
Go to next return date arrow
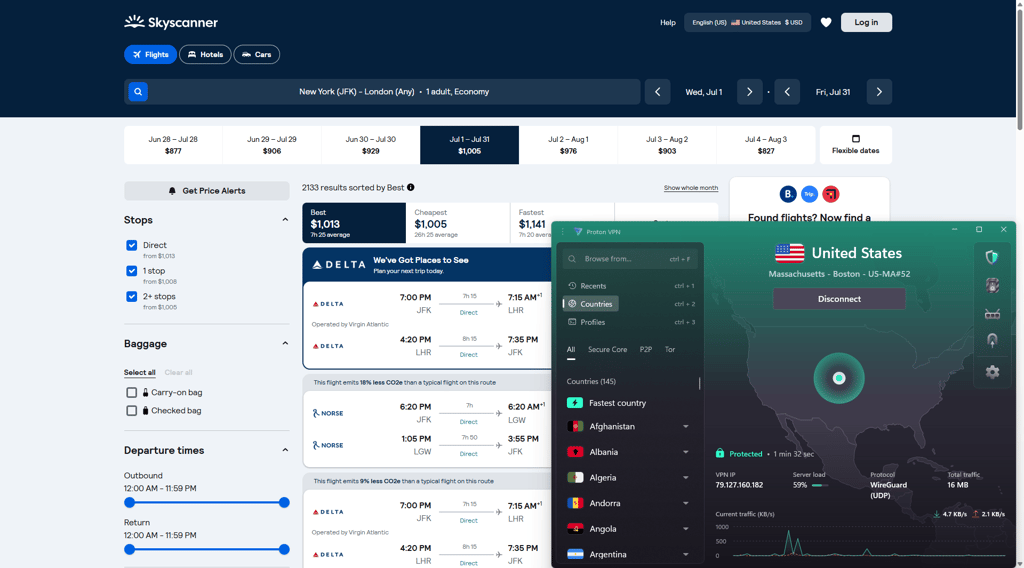(879, 92)
